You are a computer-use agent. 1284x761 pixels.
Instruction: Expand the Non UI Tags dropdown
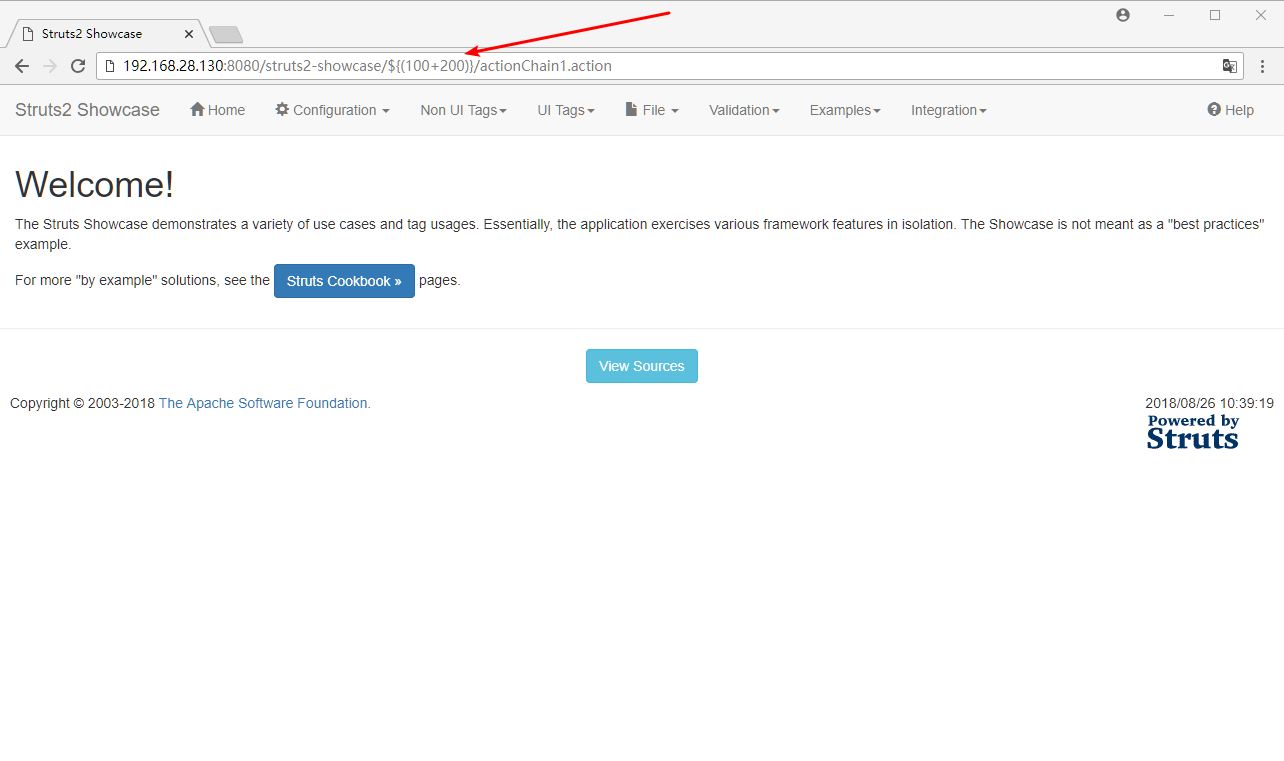(463, 110)
